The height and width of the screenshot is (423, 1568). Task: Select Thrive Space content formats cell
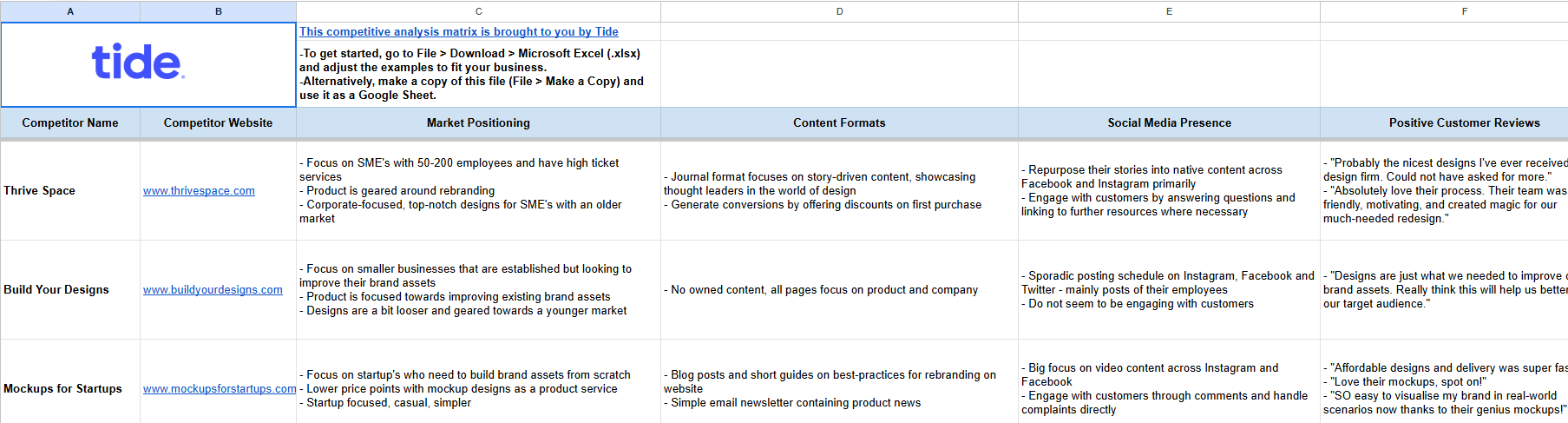click(x=839, y=190)
